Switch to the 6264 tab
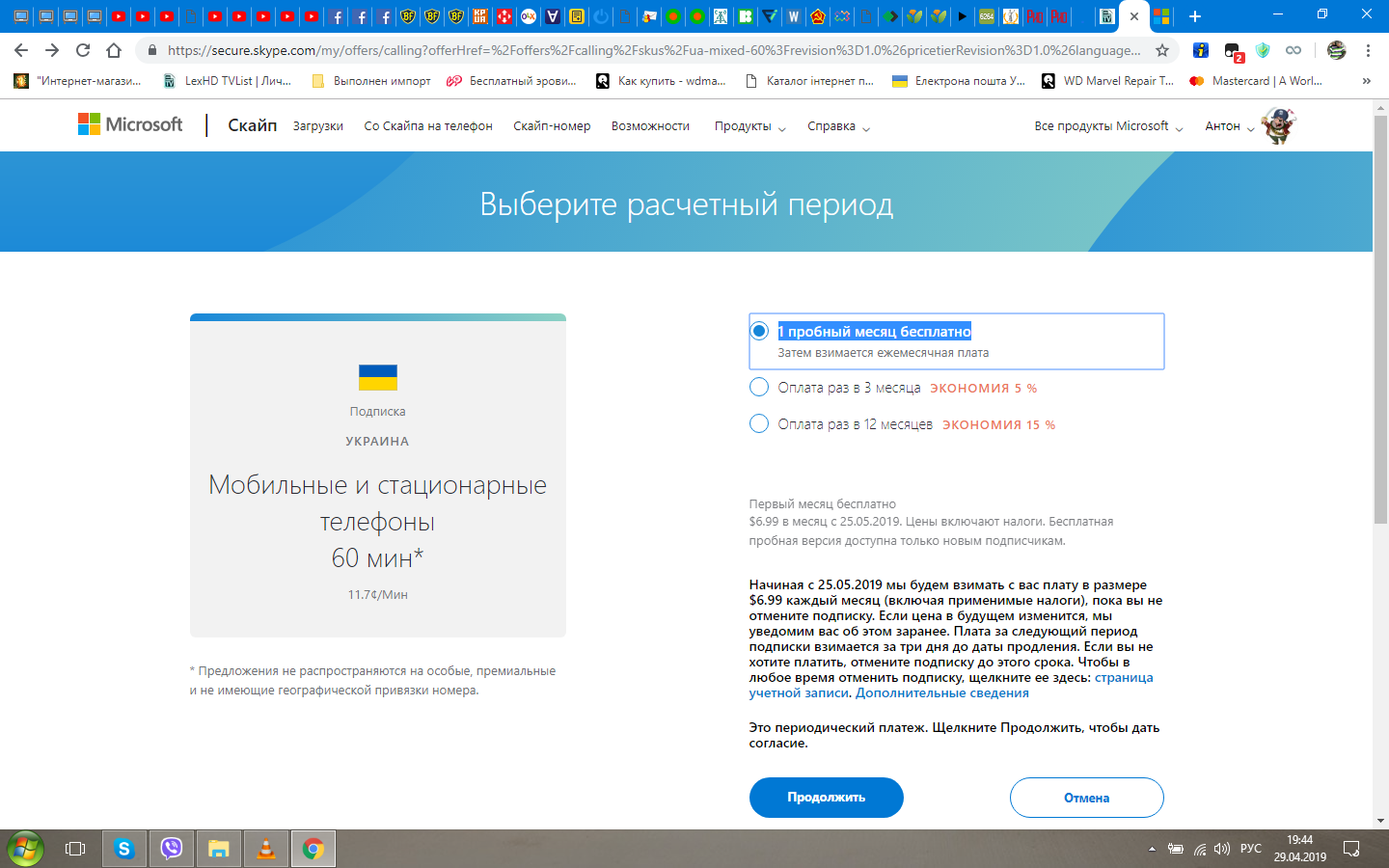 tap(987, 16)
